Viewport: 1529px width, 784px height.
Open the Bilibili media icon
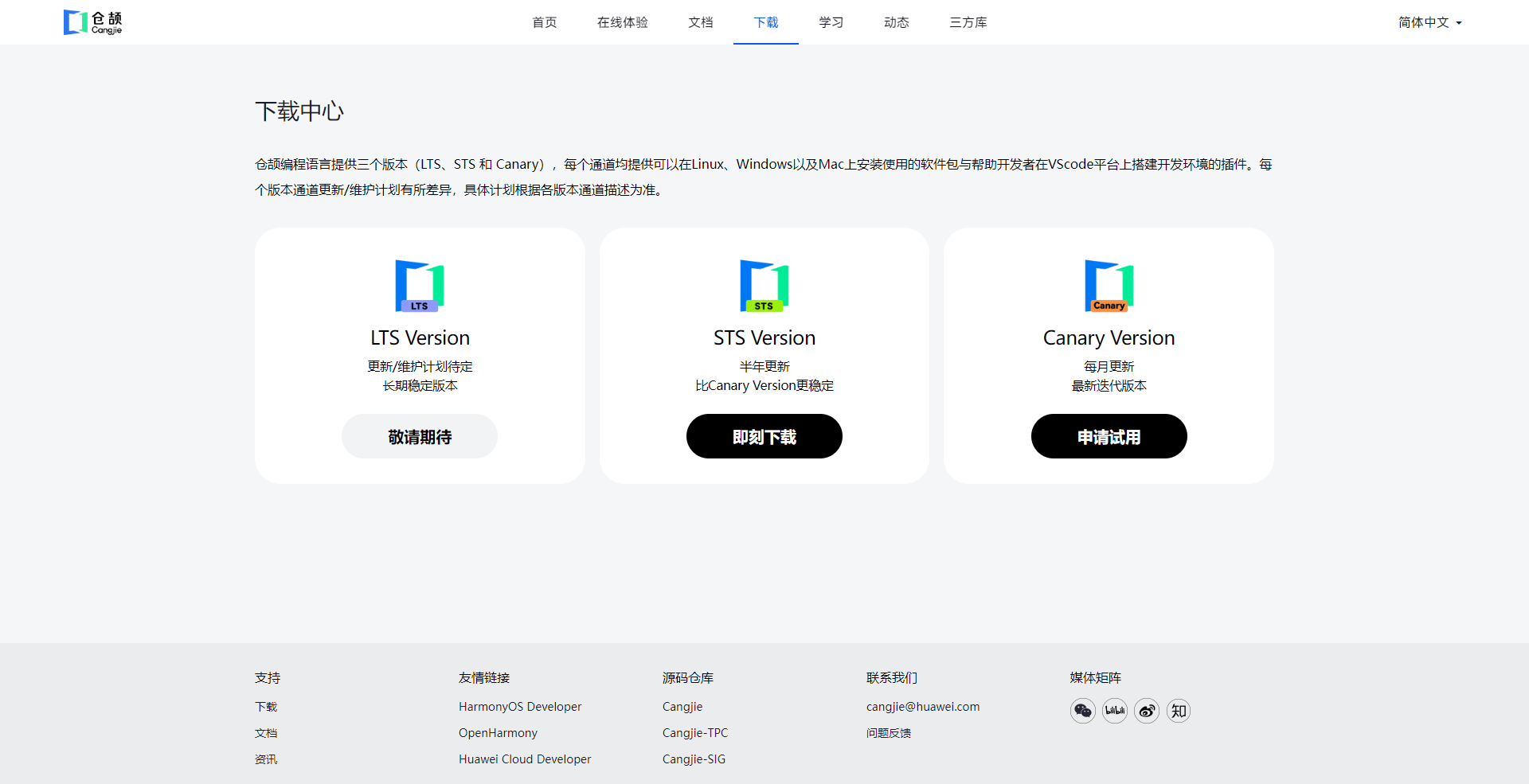coord(1115,711)
